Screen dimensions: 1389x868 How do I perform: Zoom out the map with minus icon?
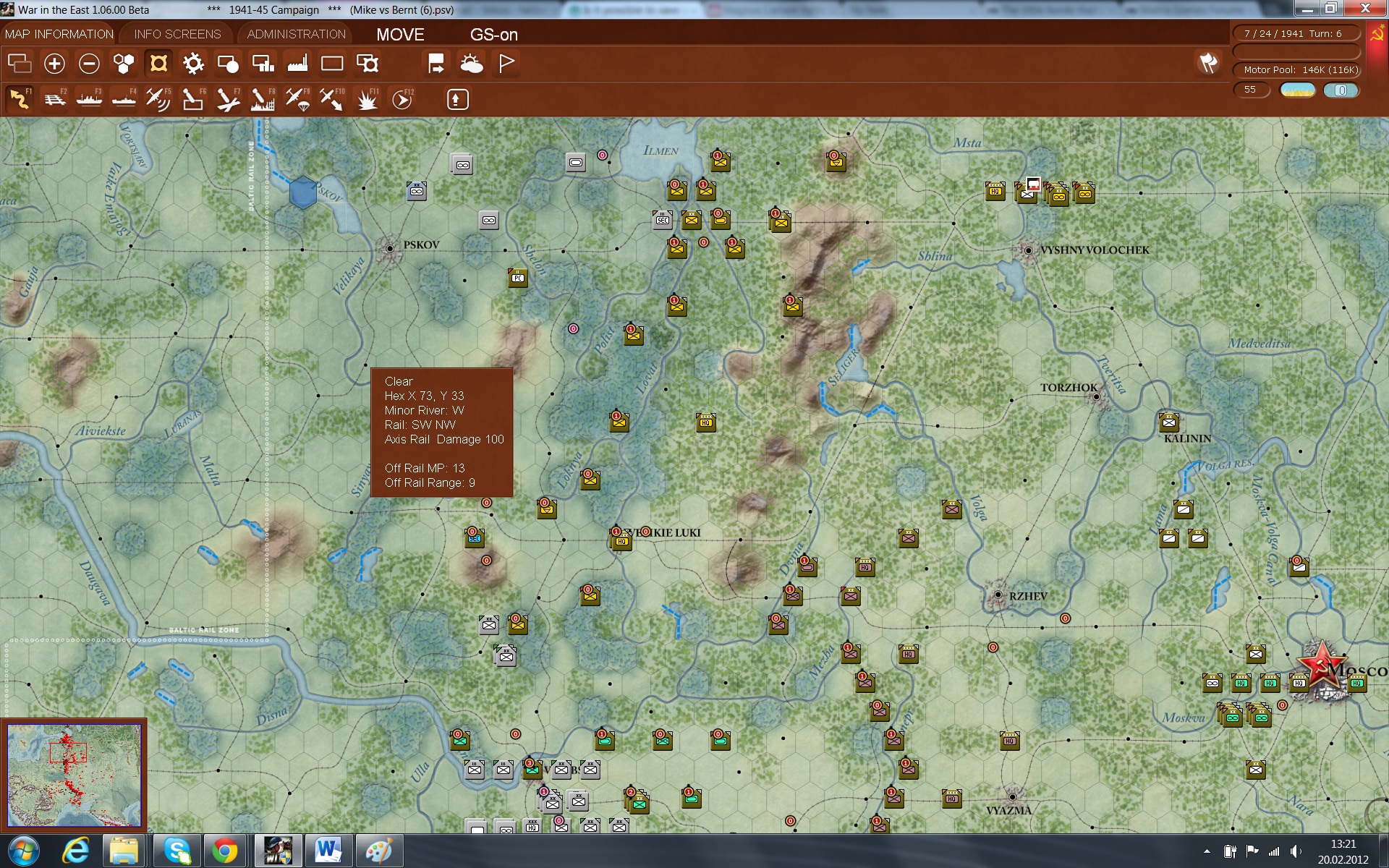[89, 64]
